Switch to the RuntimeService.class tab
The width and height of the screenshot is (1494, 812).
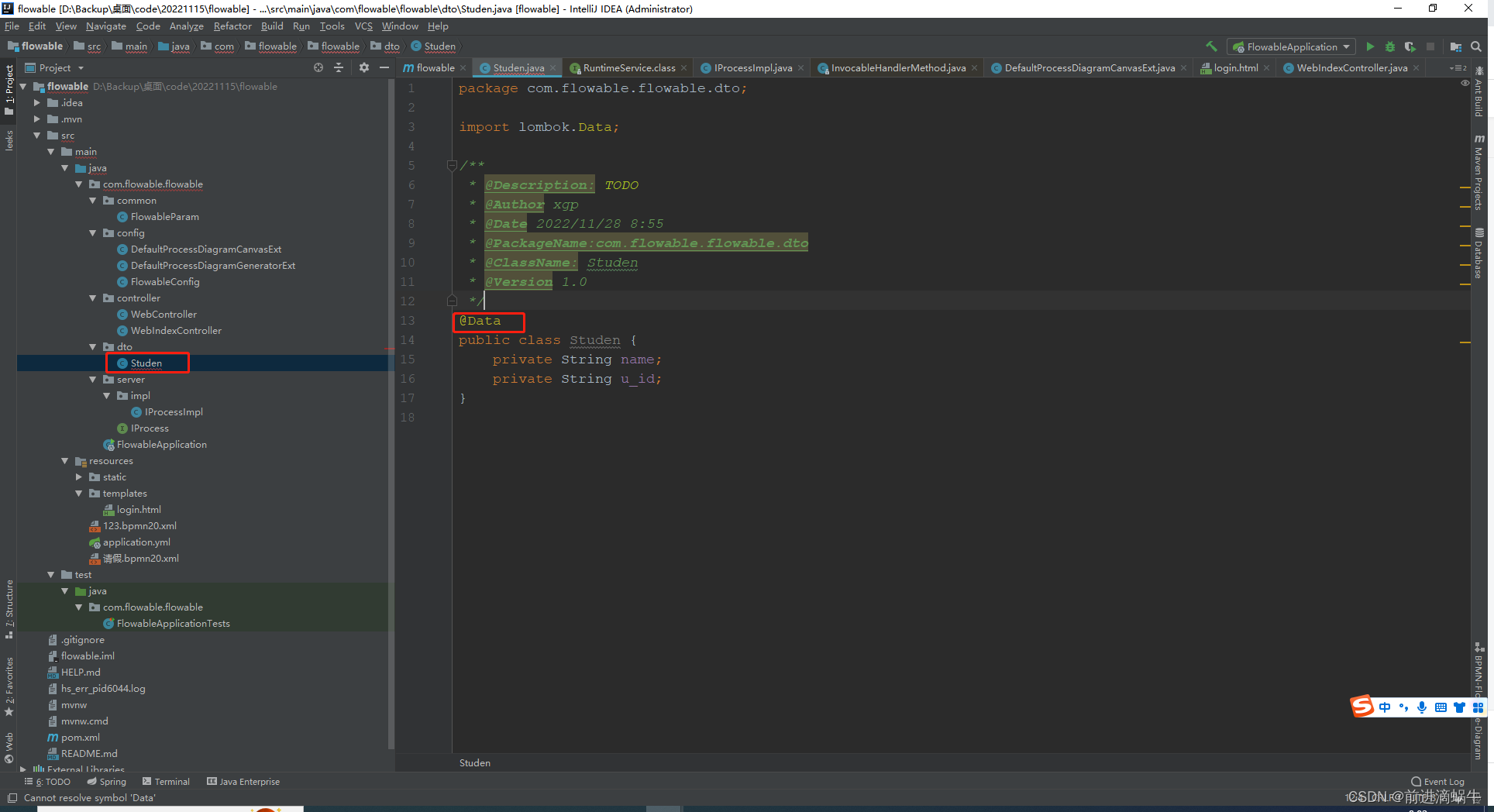tap(628, 67)
